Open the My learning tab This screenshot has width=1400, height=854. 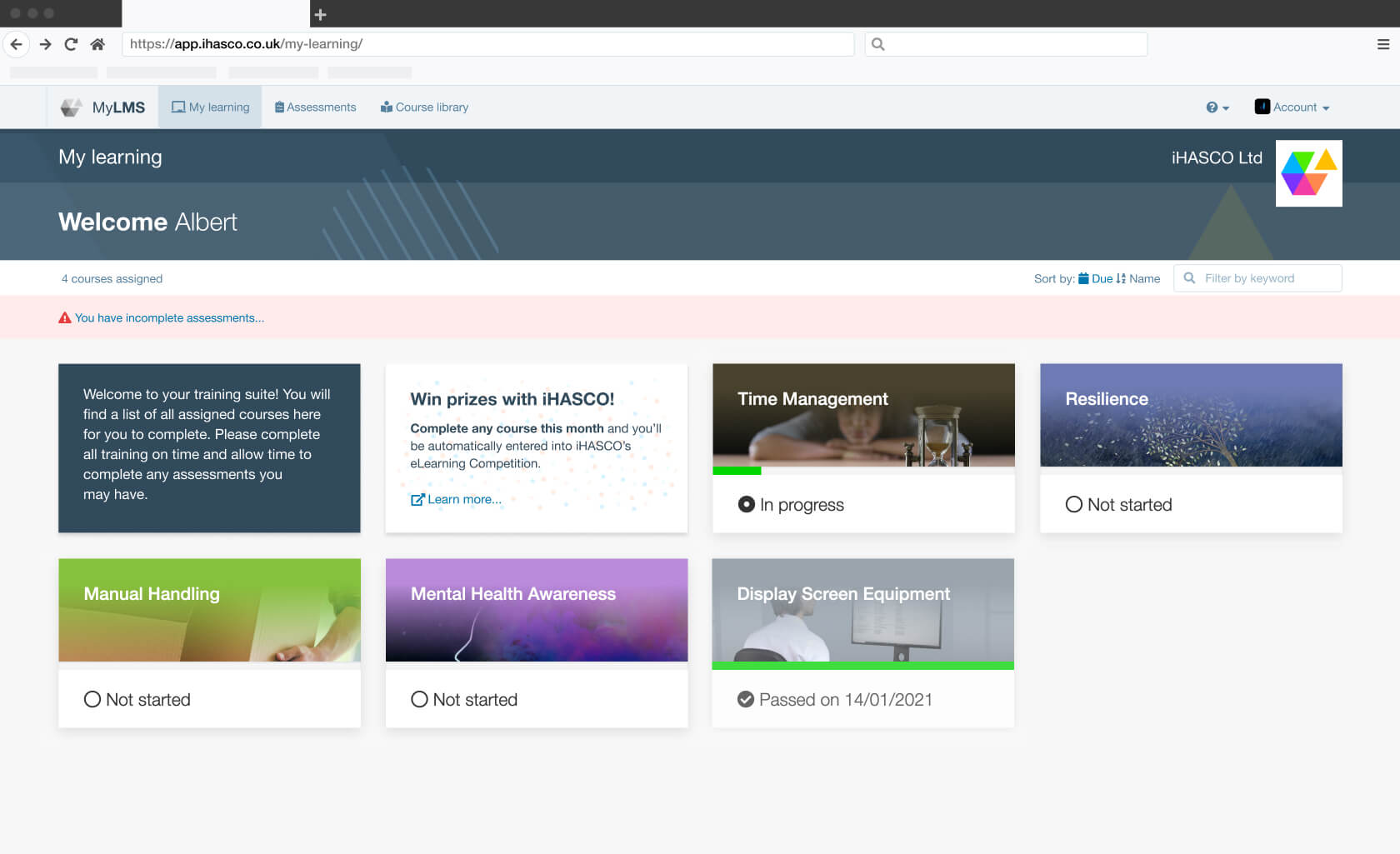tap(210, 107)
